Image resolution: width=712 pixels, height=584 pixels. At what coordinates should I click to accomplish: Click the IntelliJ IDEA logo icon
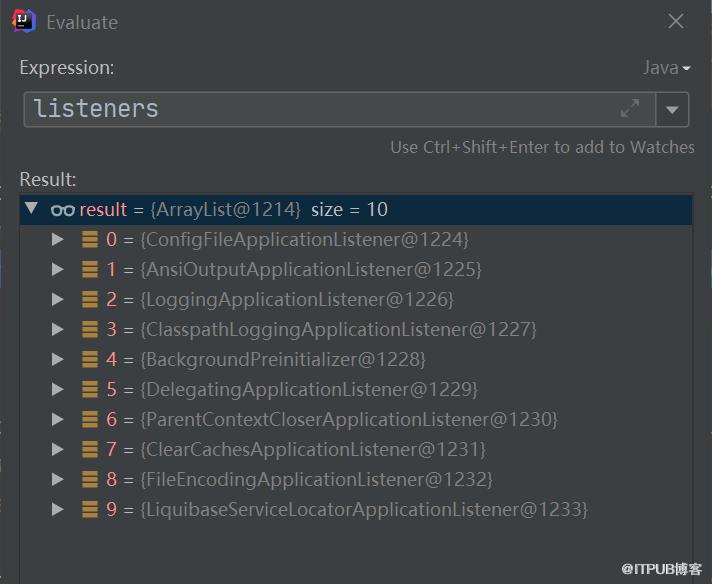24,21
